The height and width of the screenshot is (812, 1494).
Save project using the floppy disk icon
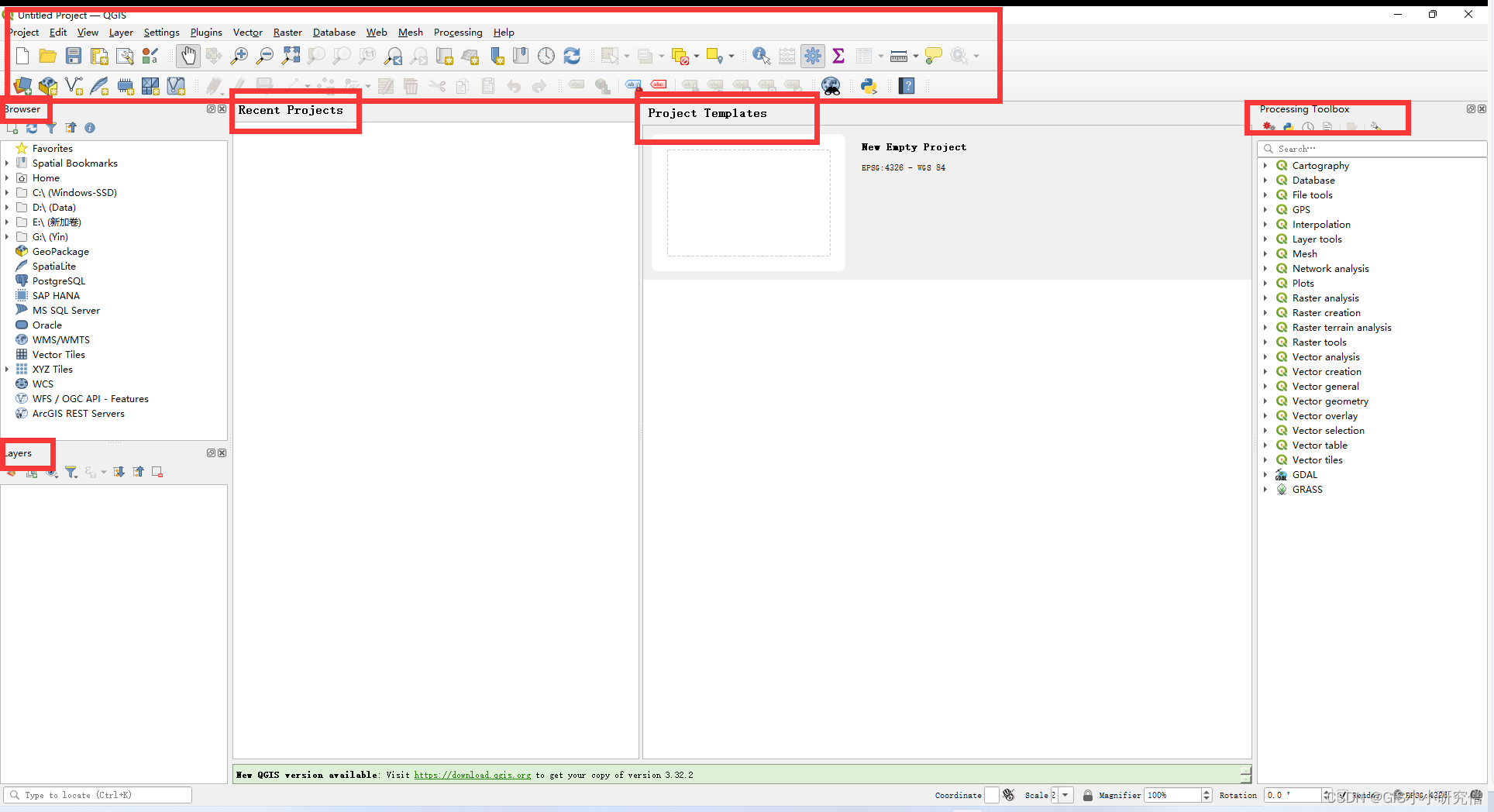[x=74, y=56]
